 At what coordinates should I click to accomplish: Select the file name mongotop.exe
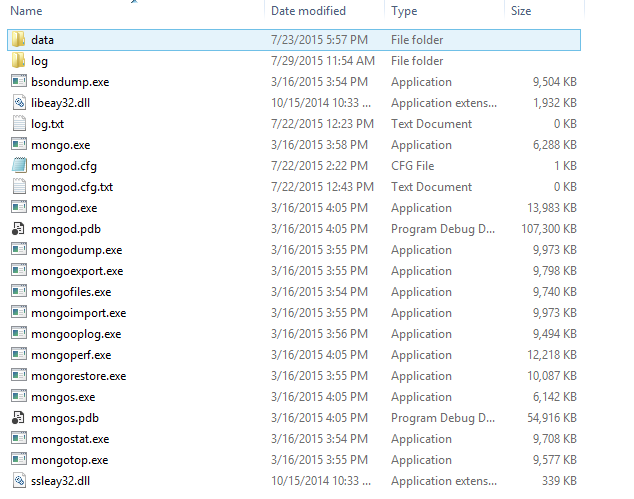click(x=70, y=461)
